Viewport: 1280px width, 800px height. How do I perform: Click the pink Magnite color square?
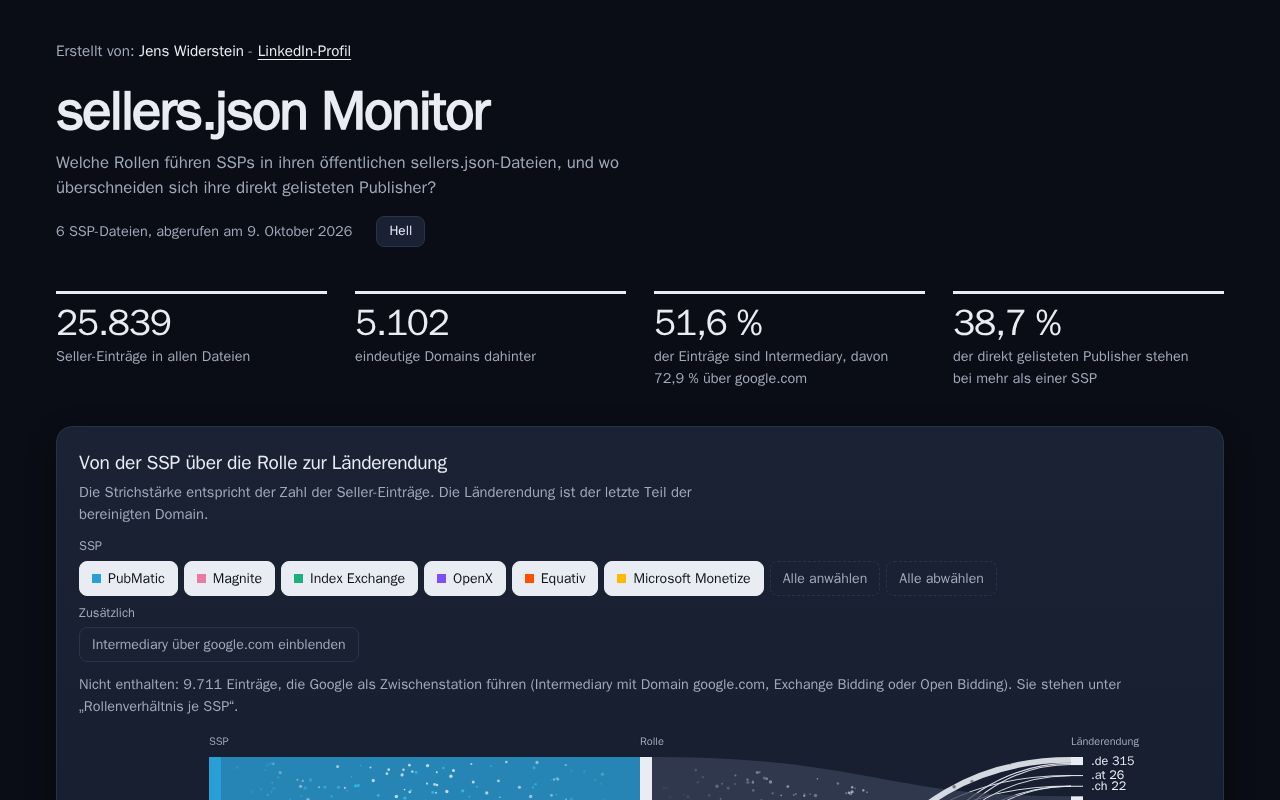point(202,579)
